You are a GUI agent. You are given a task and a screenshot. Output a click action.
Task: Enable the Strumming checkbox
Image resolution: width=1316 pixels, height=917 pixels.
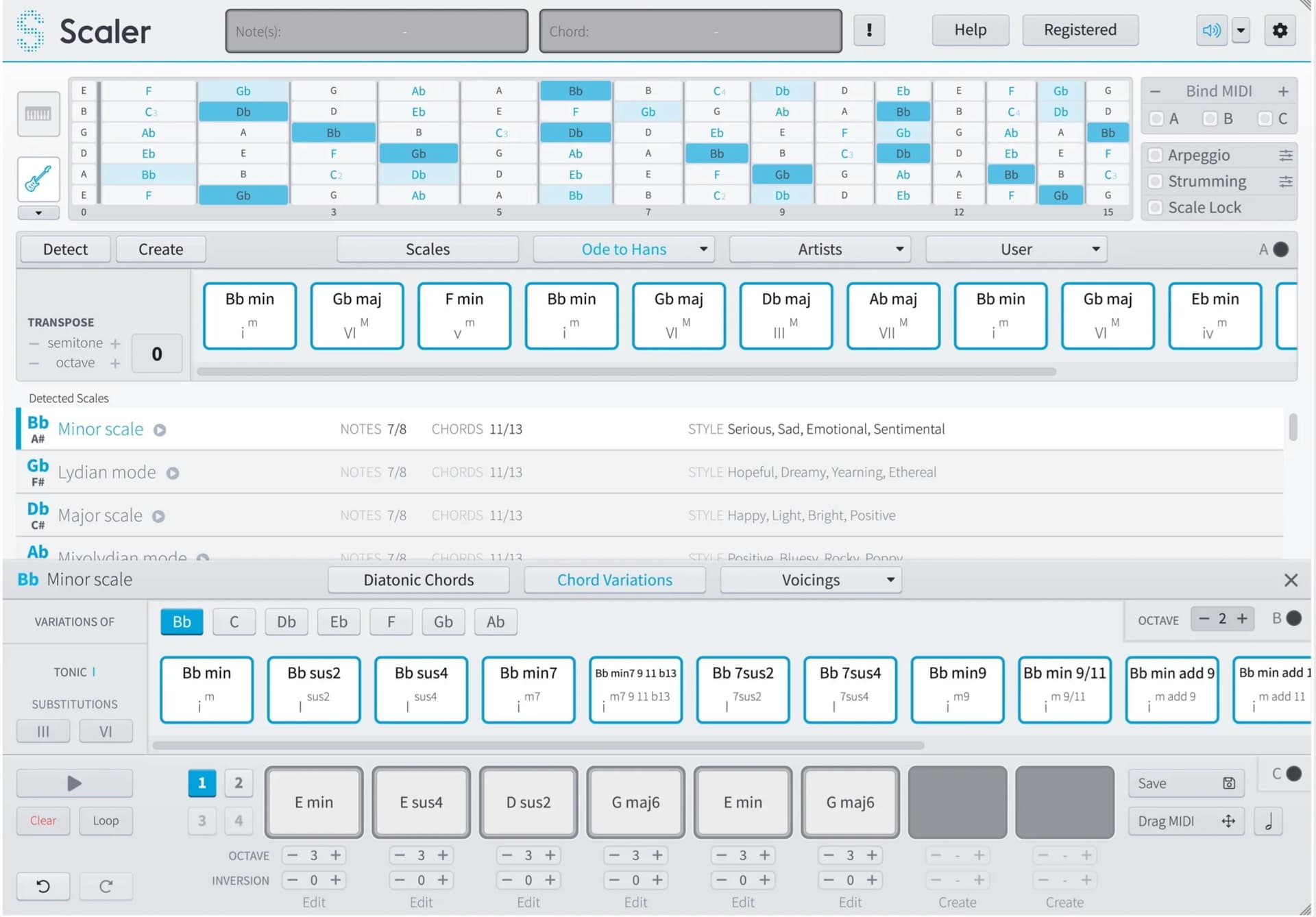[1156, 182]
